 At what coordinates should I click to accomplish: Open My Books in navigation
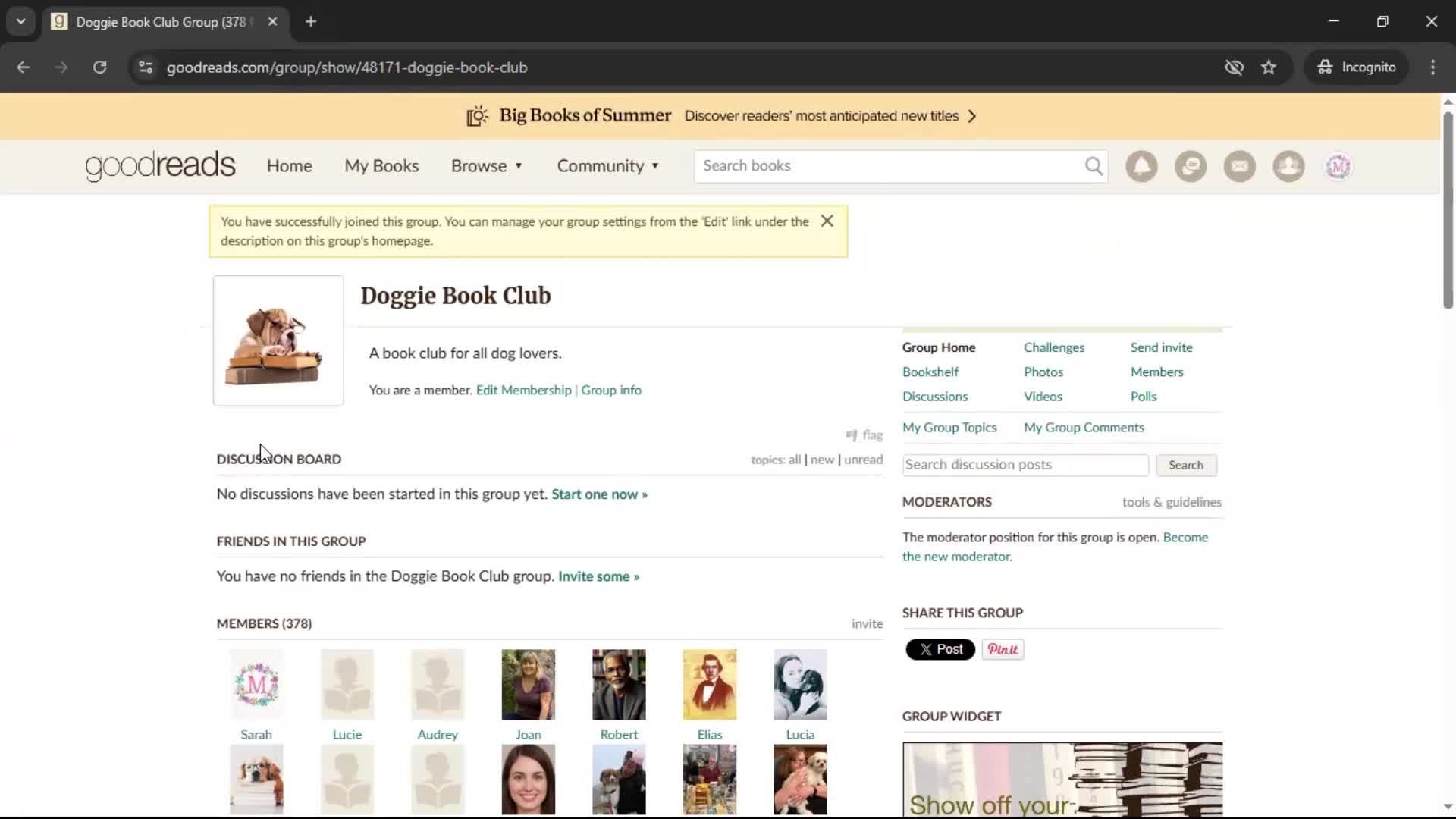pos(381,166)
